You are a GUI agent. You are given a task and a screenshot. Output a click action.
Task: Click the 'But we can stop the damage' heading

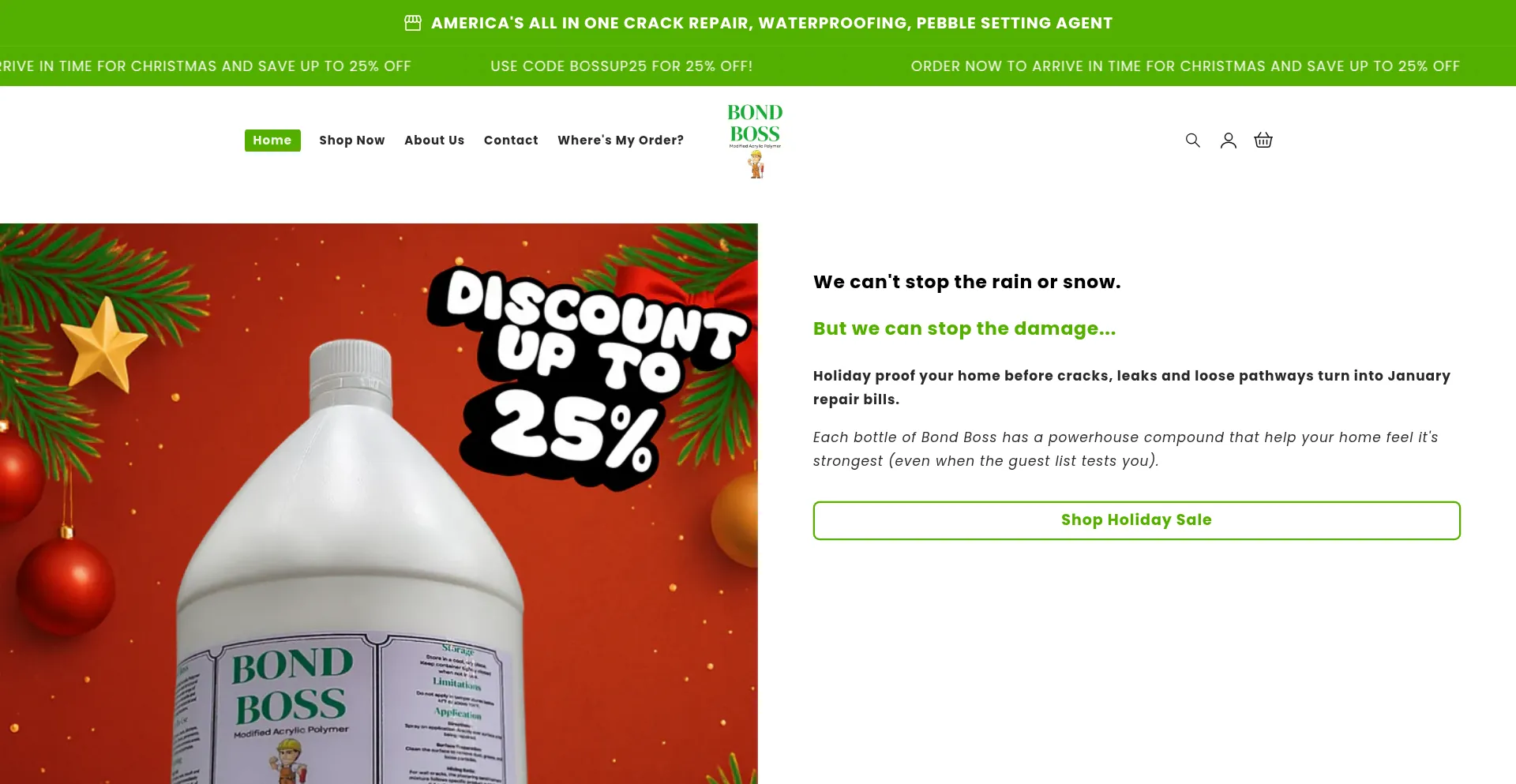pyautogui.click(x=964, y=328)
